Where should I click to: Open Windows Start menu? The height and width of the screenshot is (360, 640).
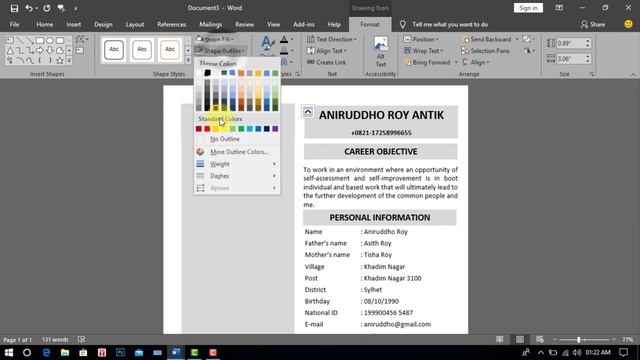click(x=9, y=352)
